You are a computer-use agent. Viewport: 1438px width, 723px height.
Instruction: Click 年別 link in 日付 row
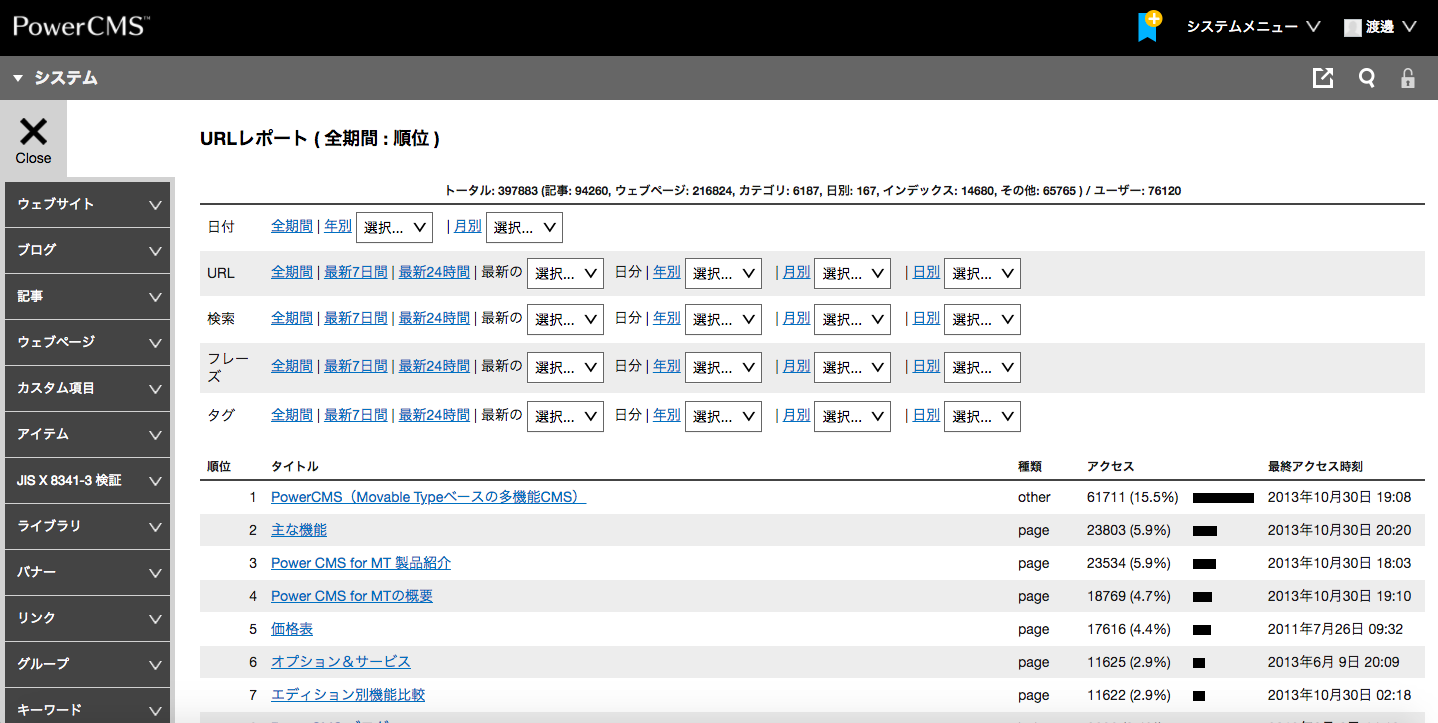[338, 226]
